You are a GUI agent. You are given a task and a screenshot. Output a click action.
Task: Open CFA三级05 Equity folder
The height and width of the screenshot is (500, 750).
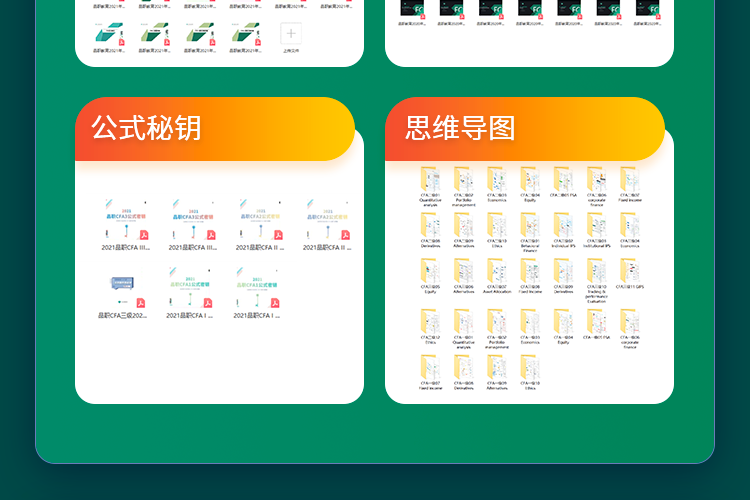click(x=430, y=276)
